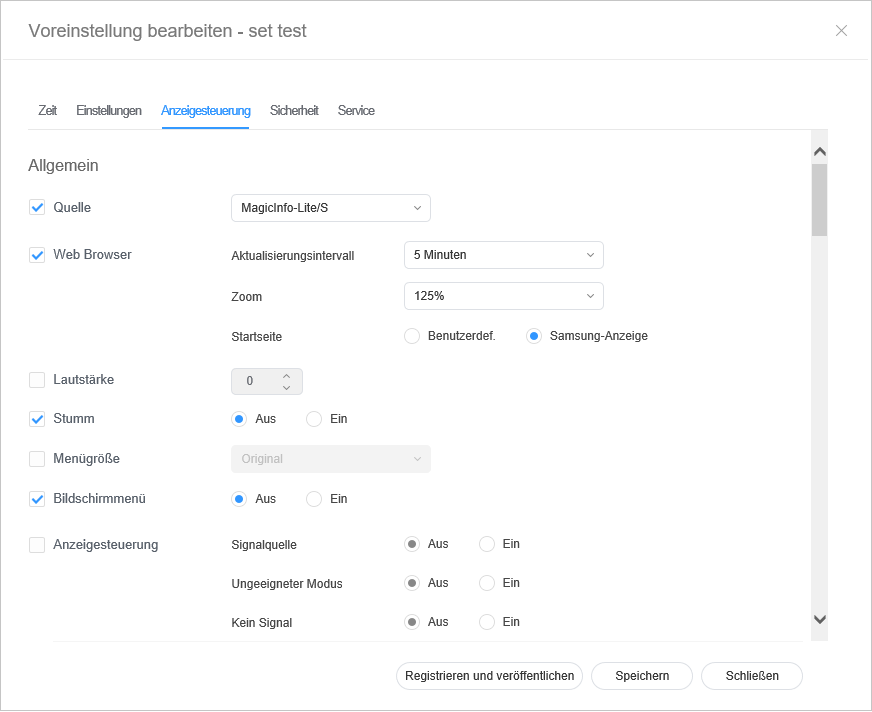Image resolution: width=872 pixels, height=712 pixels.
Task: Set Stumm to Ein
Action: click(314, 419)
